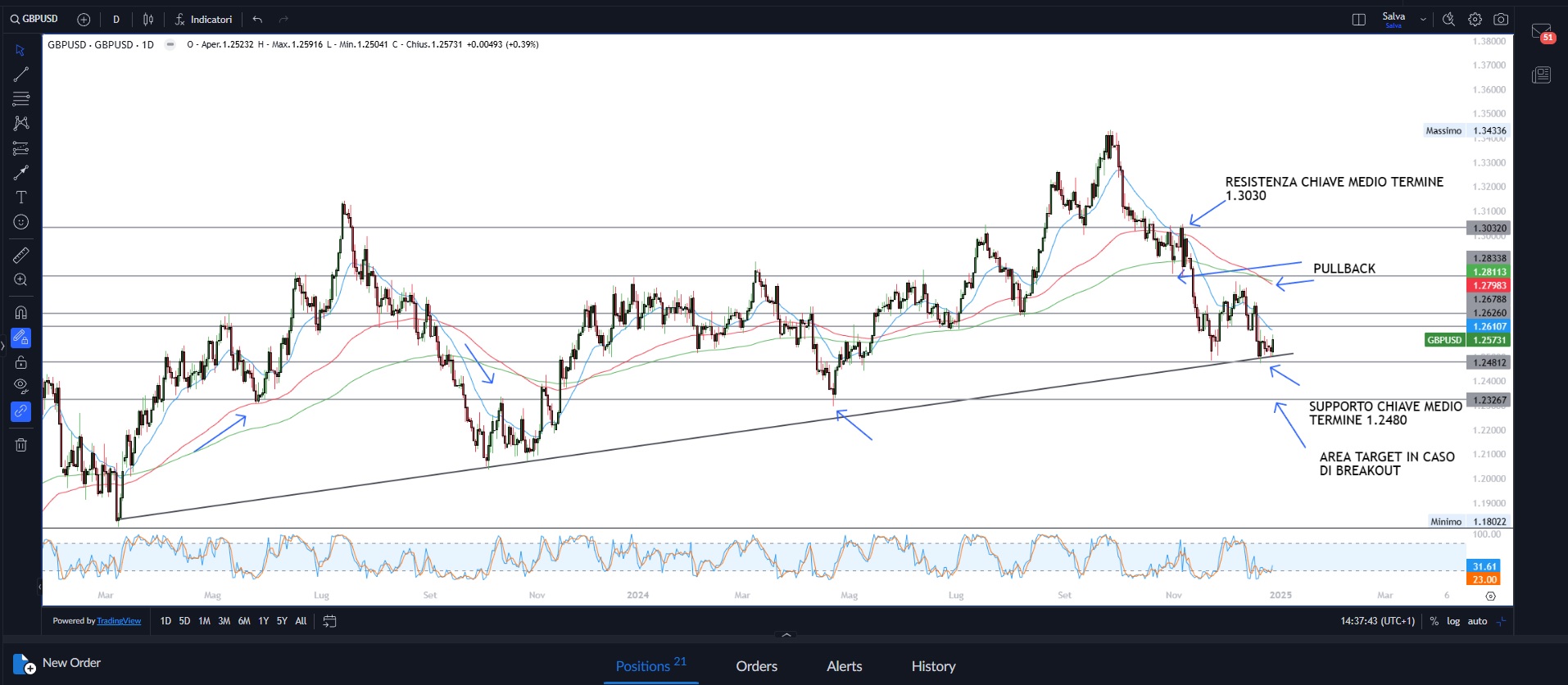This screenshot has height=685, width=1568.
Task: Toggle lock all drawing tools
Action: tap(21, 362)
